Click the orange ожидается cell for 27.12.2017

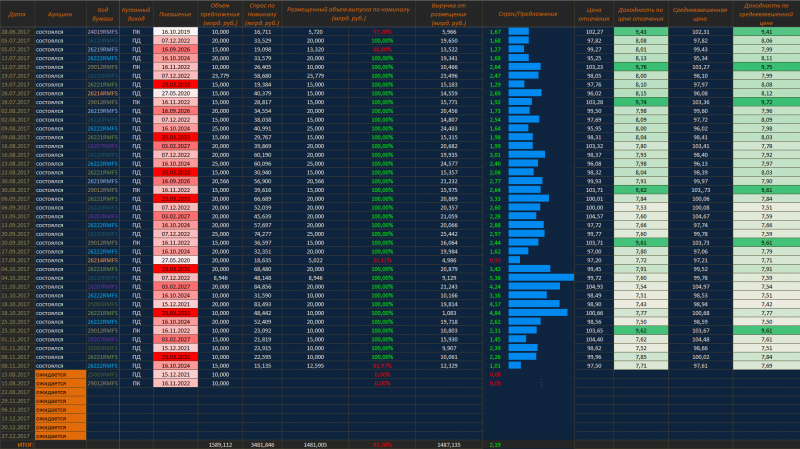59,435
